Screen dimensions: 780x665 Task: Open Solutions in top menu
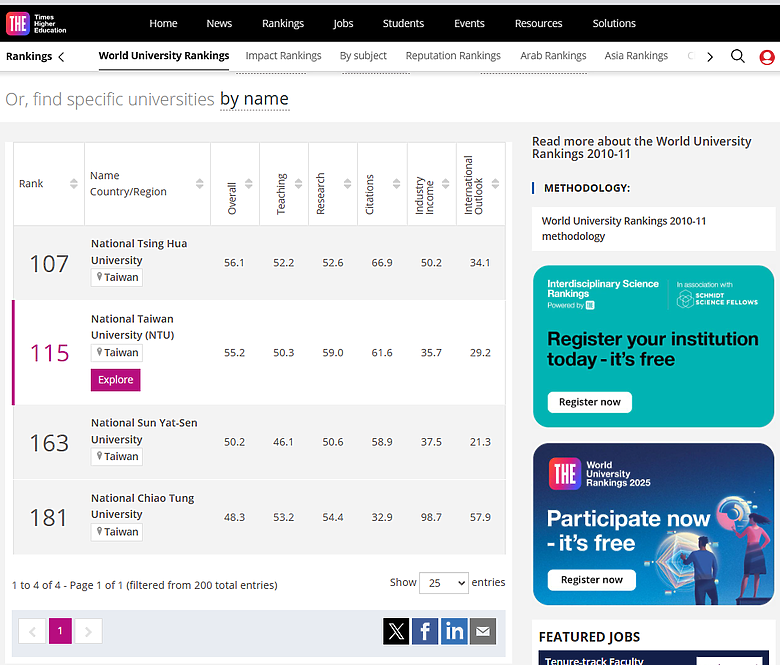614,23
